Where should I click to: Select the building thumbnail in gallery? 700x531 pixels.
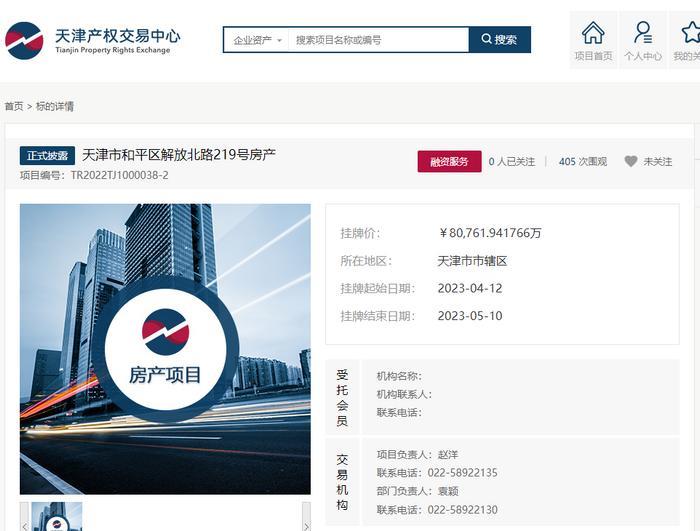tap(57, 517)
